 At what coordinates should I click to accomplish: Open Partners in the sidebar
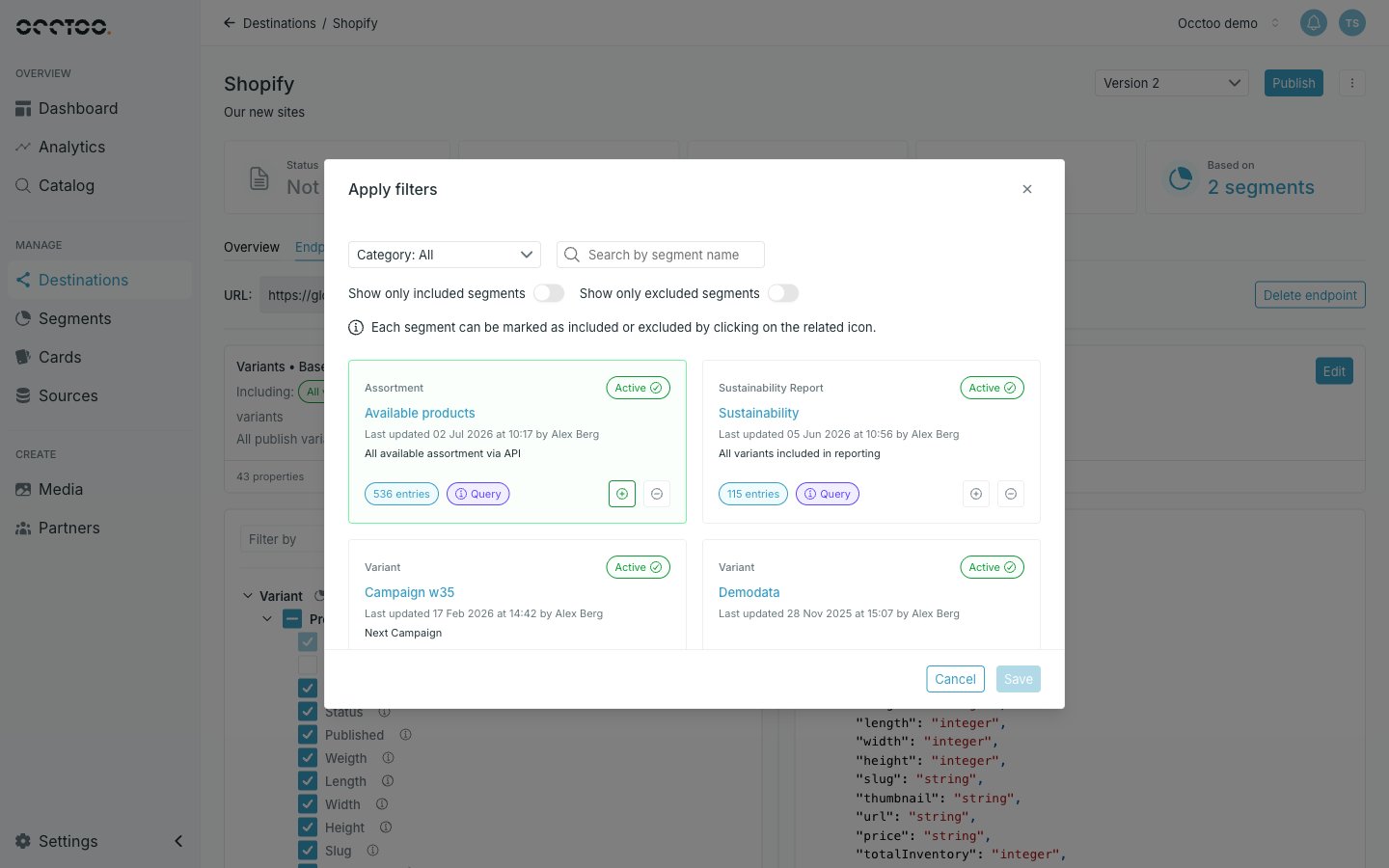coord(100,528)
